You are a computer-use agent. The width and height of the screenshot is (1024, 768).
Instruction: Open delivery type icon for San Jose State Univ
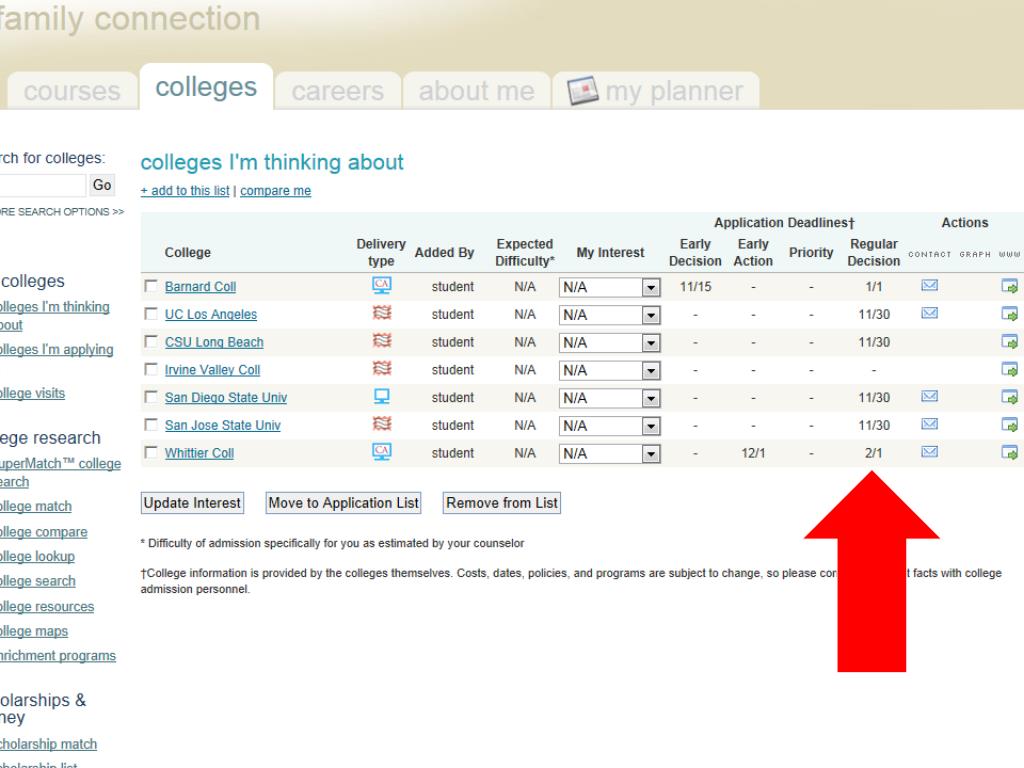tap(381, 424)
